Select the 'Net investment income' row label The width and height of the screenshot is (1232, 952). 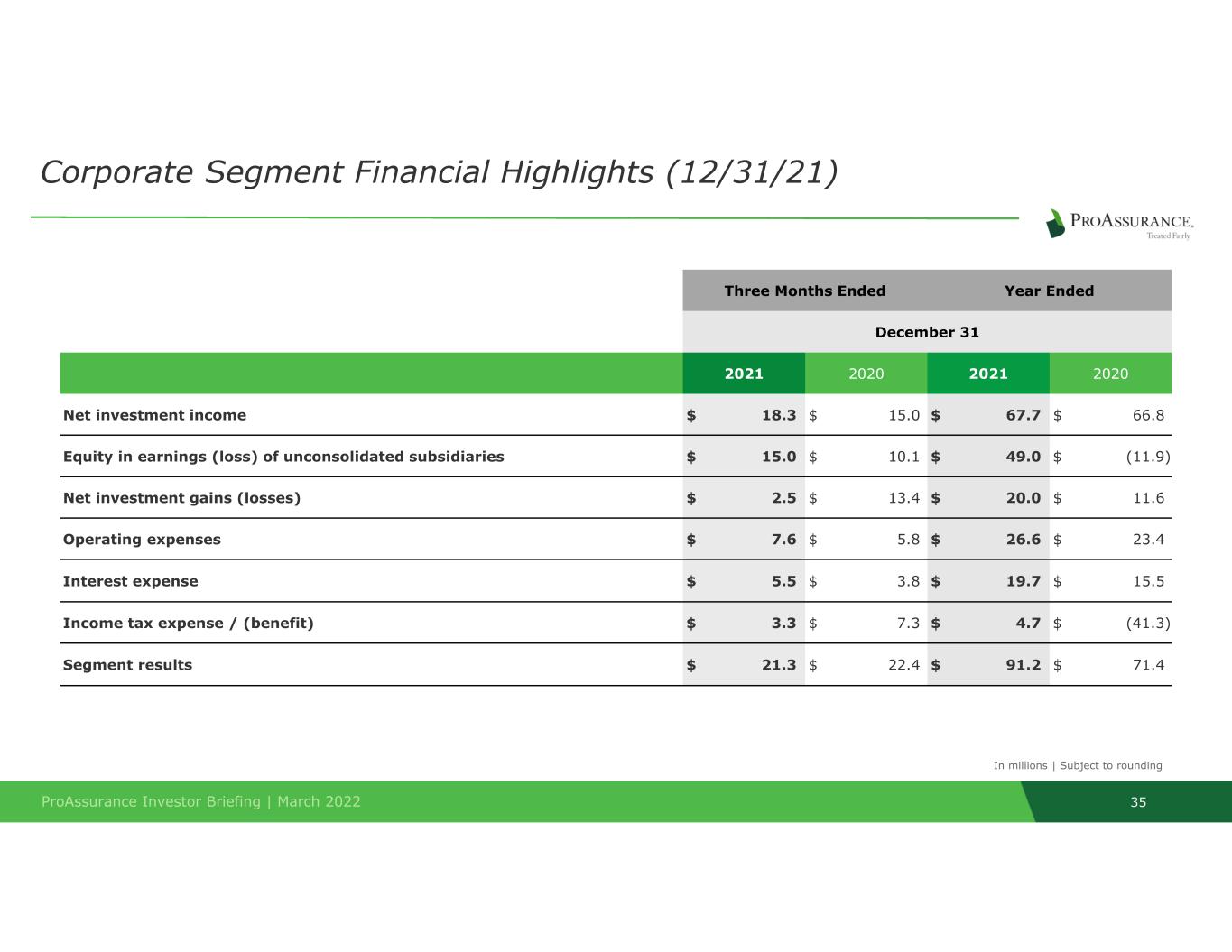coord(154,415)
